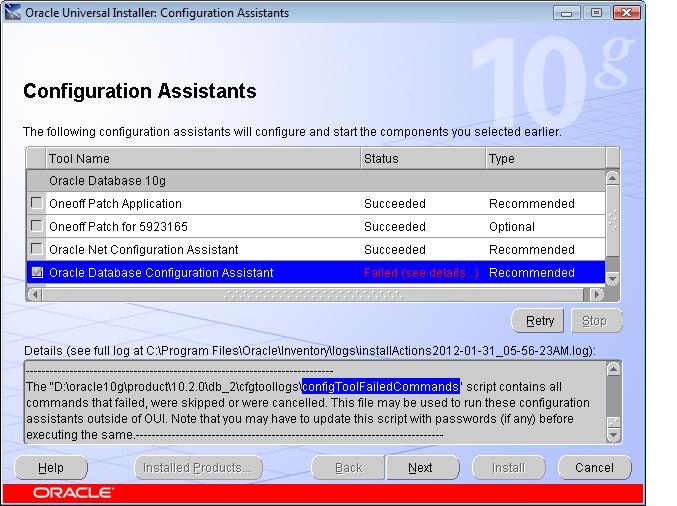Screen dimensions: 677x506
Task: Close the Oracle Universal Installer window
Action: pos(626,13)
